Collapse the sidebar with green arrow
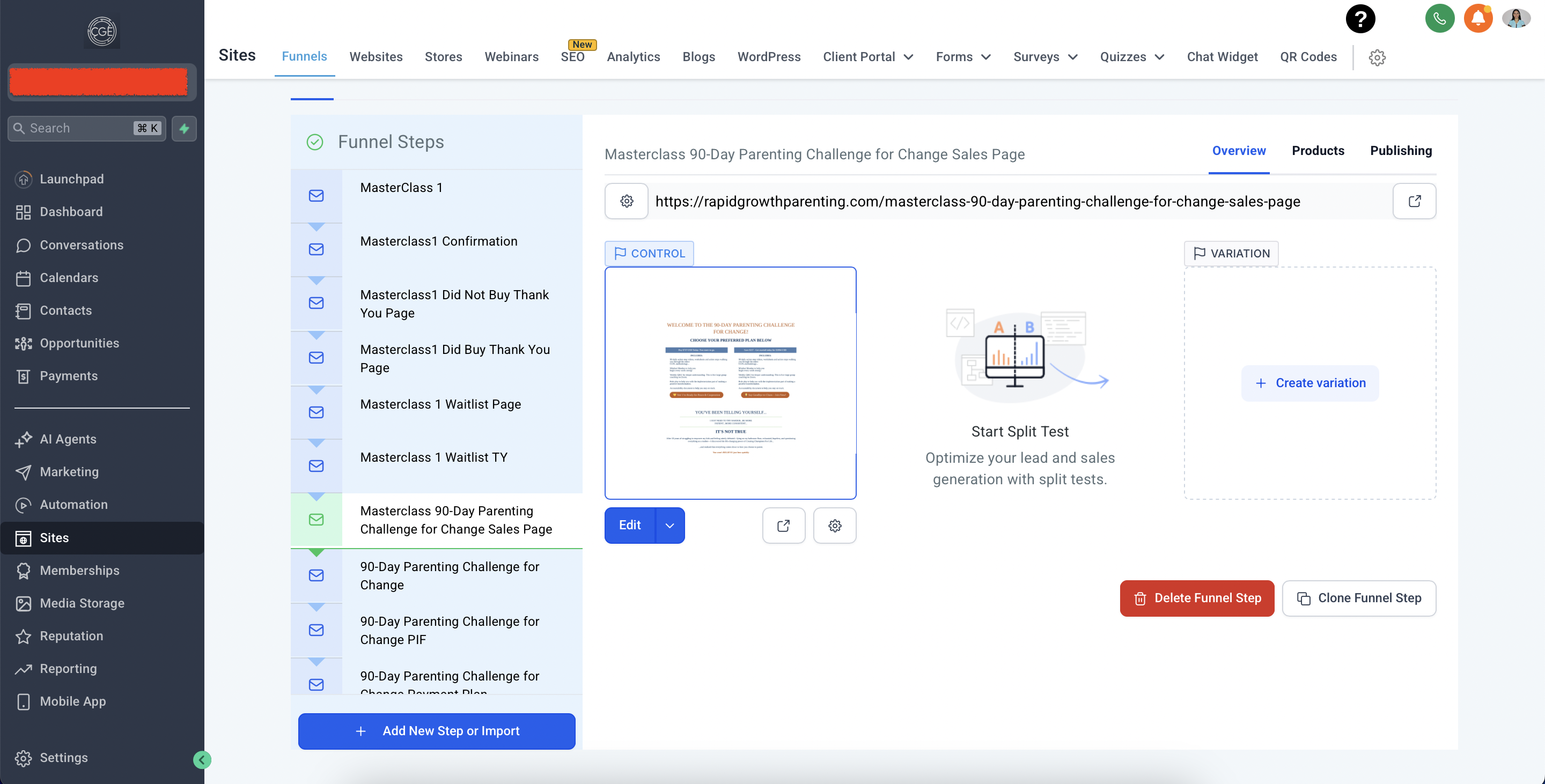The image size is (1545, 784). click(202, 760)
